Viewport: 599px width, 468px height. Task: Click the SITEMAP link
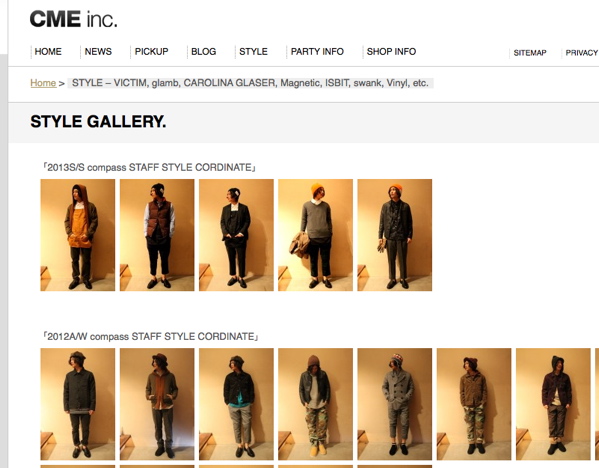click(530, 53)
